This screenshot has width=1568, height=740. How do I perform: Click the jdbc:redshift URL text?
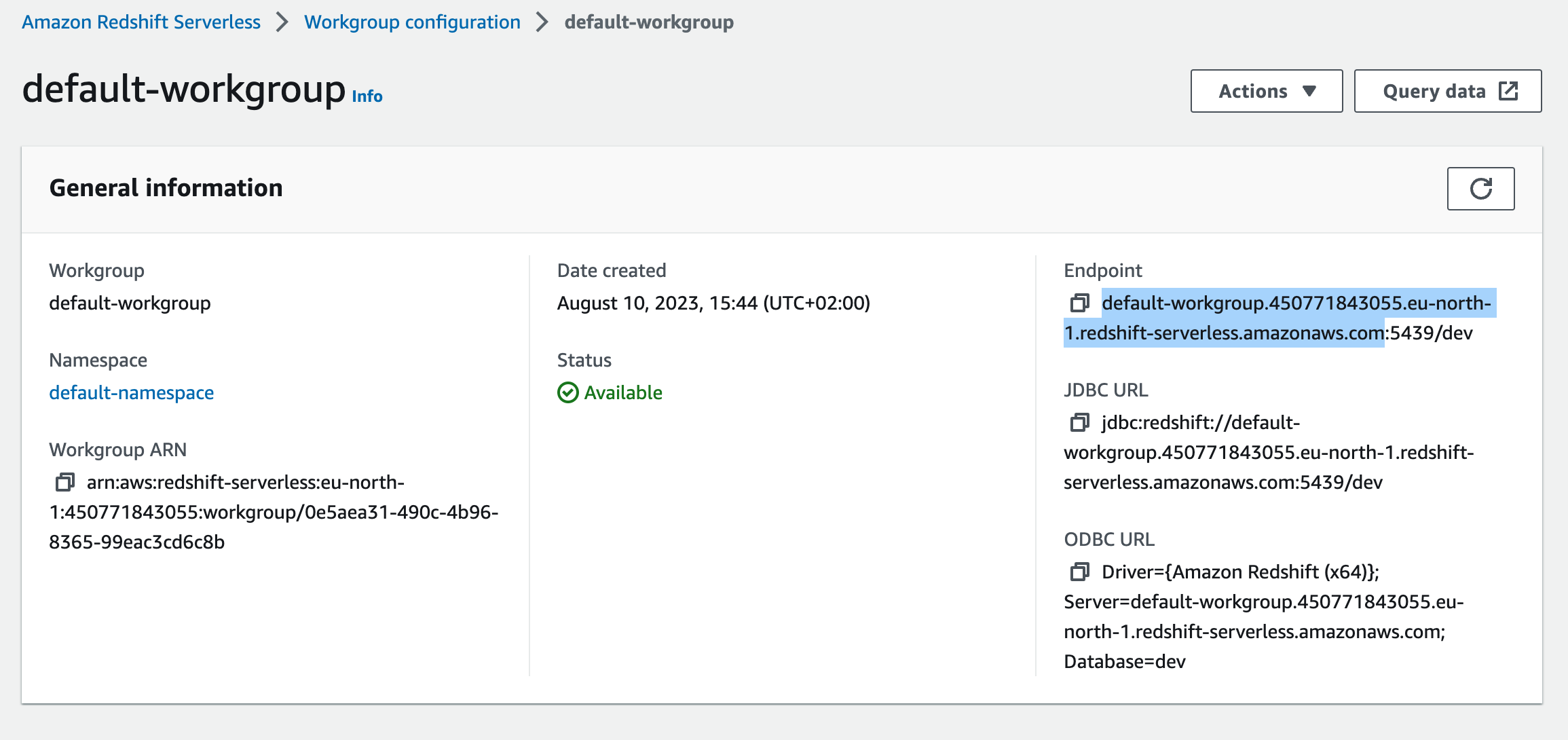pos(1269,452)
